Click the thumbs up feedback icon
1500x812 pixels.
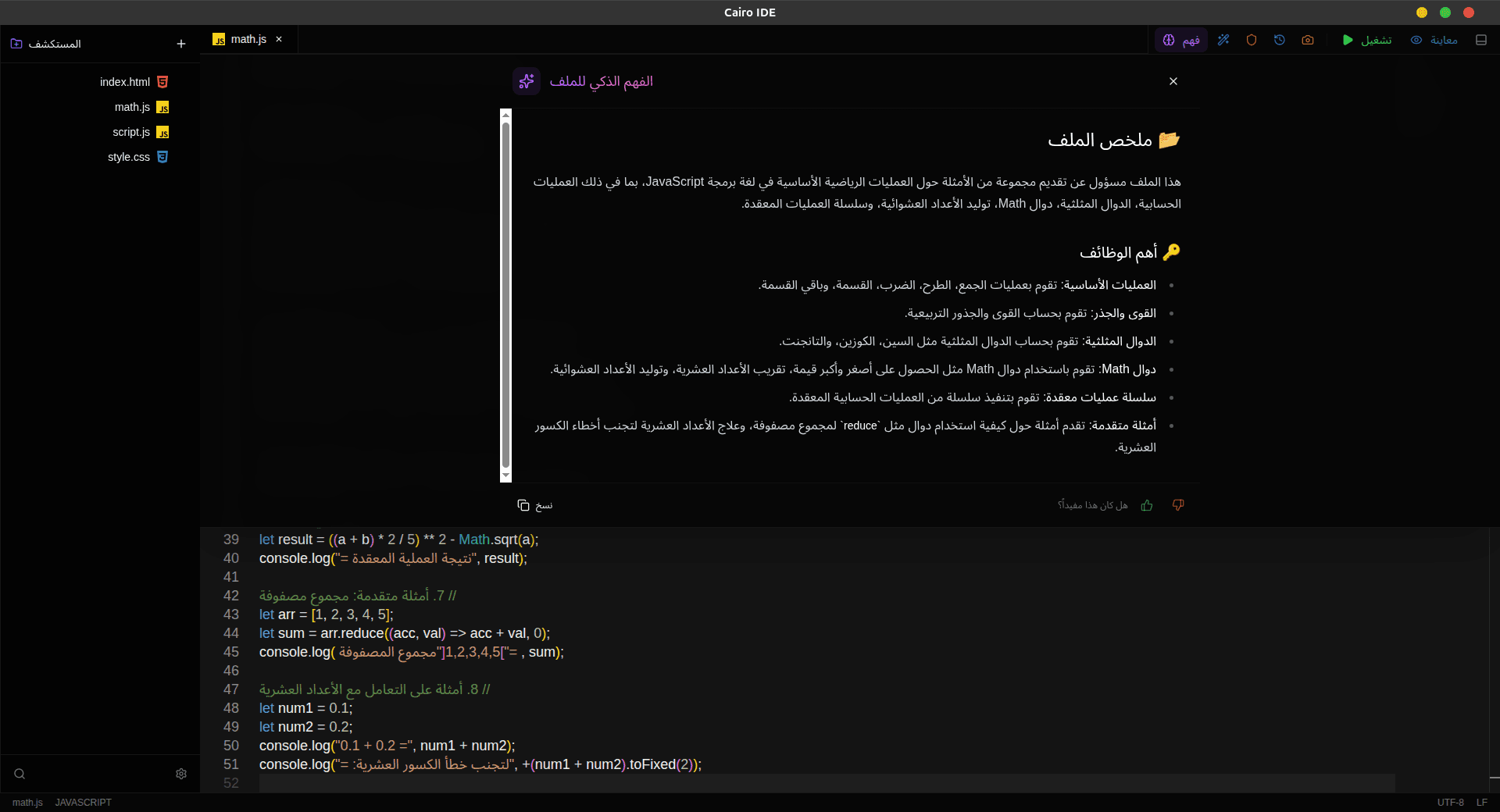tap(1147, 505)
